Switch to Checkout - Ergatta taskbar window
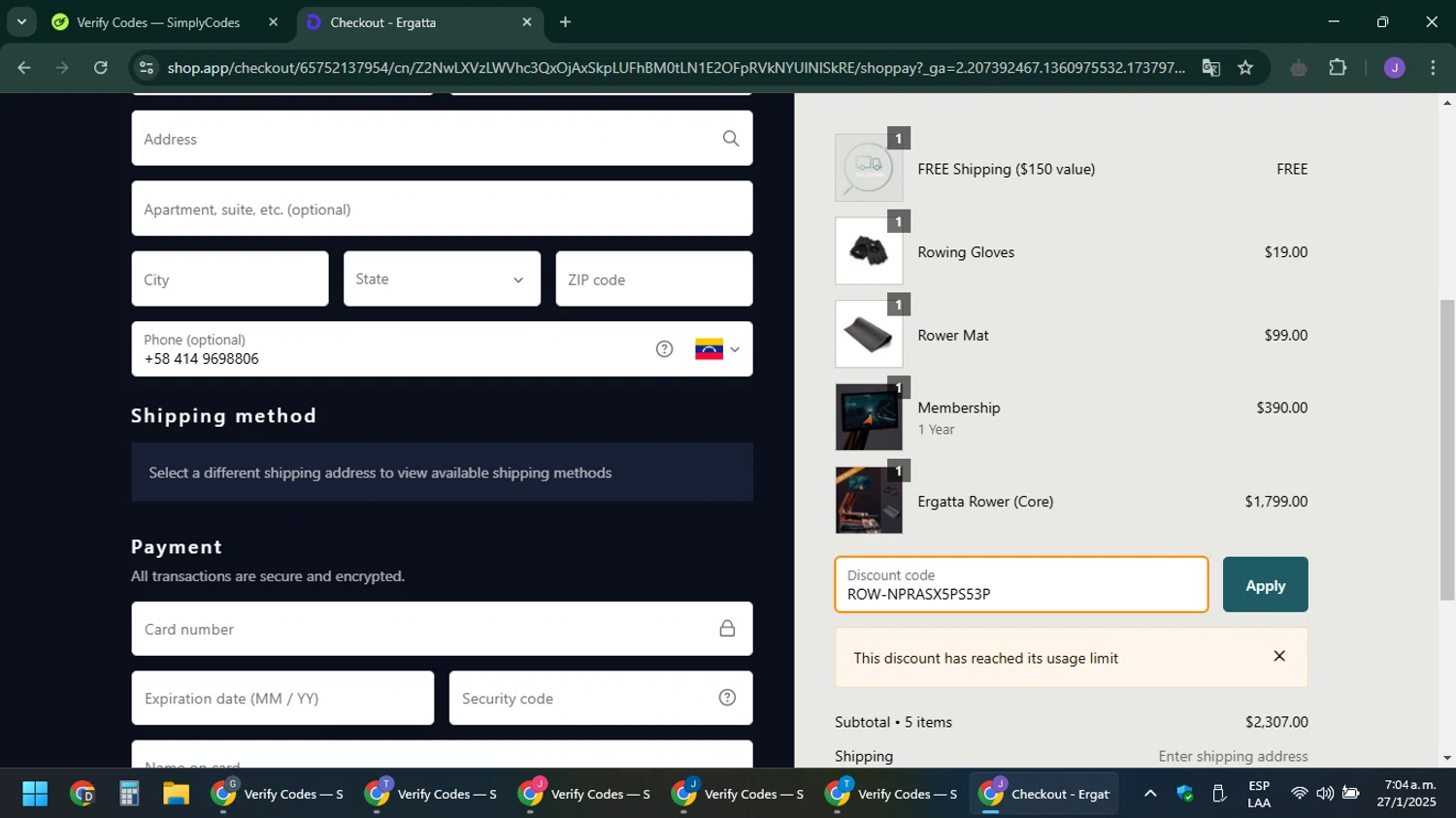 (x=1044, y=795)
